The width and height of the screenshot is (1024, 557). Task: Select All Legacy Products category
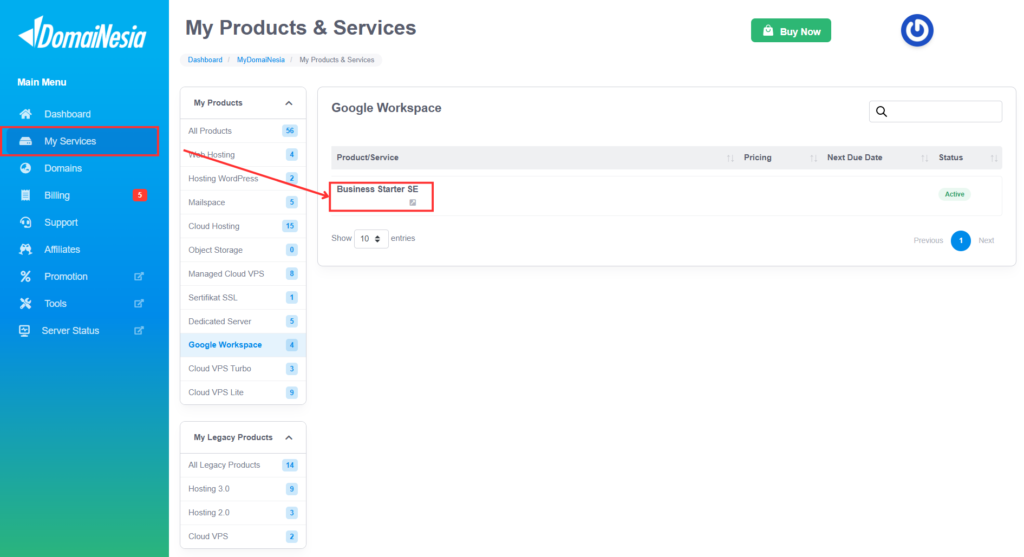243,465
